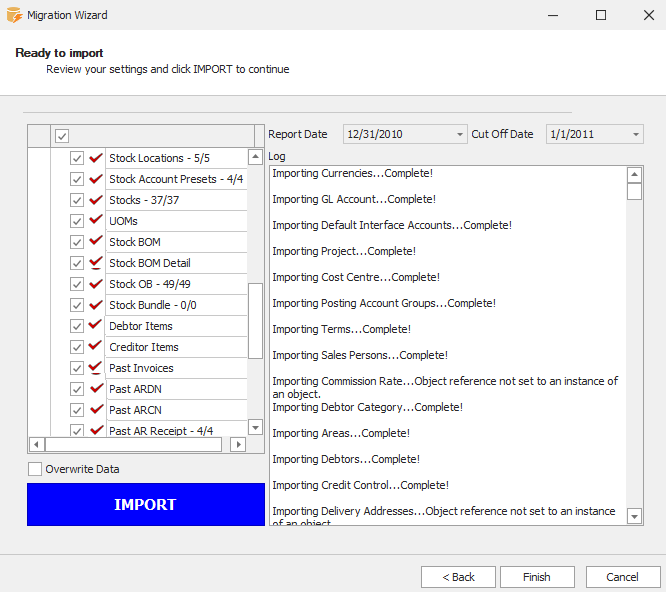Uncheck the Creditor Items checkbox
Image resolution: width=666 pixels, height=592 pixels.
tap(77, 347)
